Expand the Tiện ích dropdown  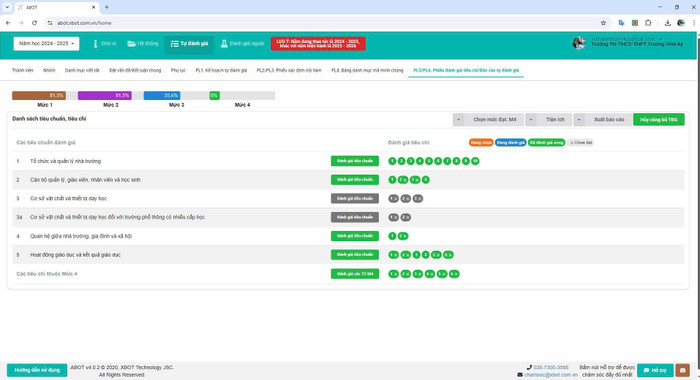(x=549, y=120)
